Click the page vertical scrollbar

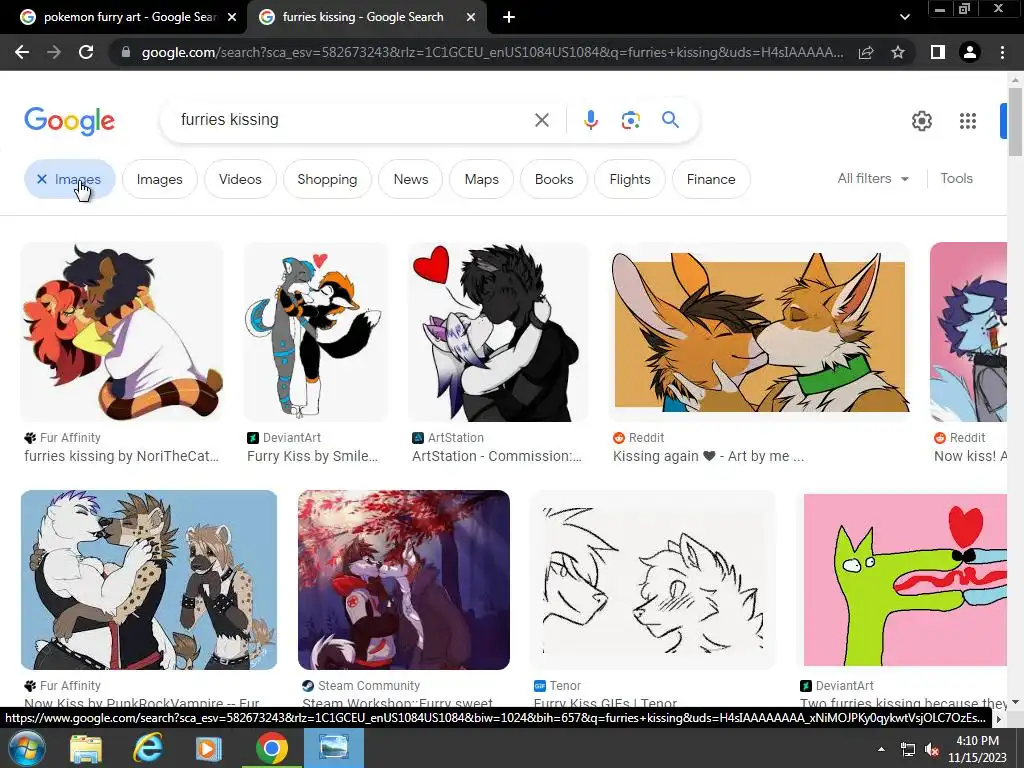1015,123
